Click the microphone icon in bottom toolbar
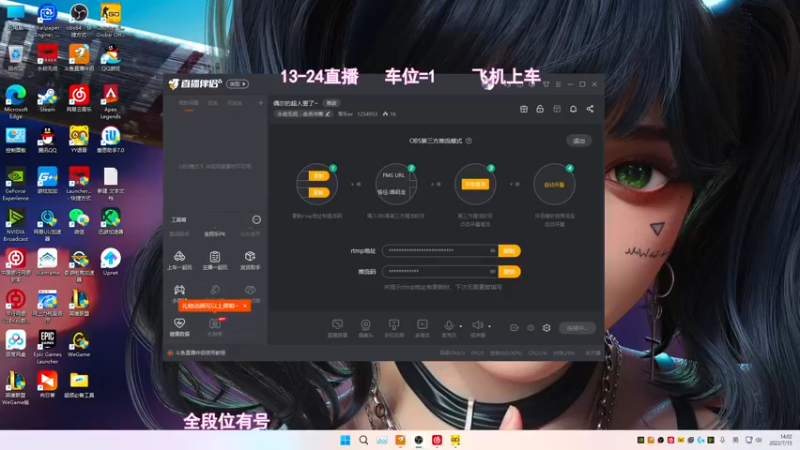The image size is (800, 450). (448, 325)
